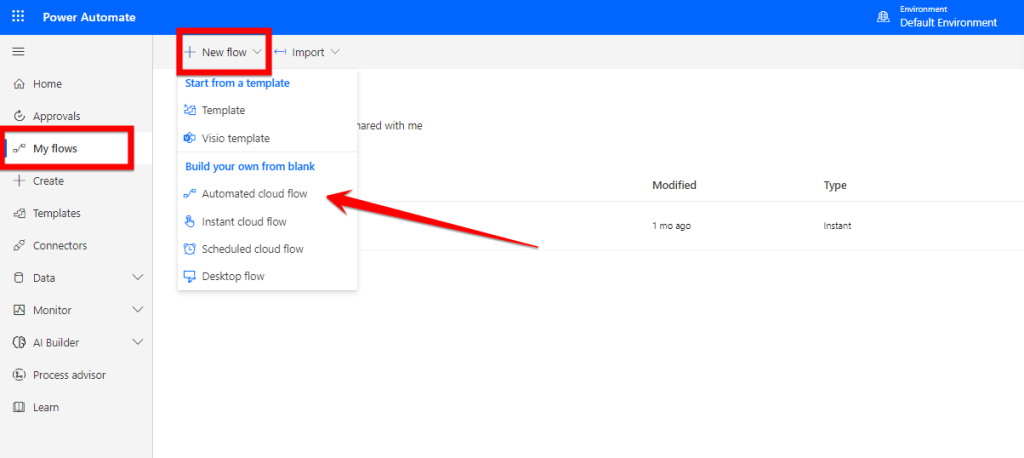Collapse the New flow dropdown chevron
Viewport: 1024px width, 458px height.
(257, 52)
